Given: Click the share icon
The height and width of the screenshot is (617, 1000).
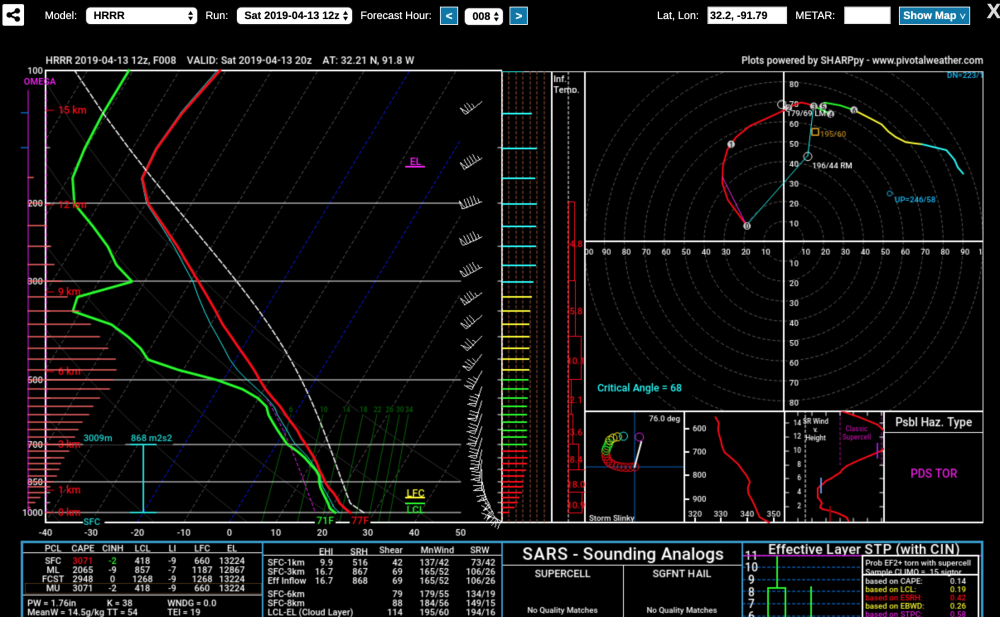Looking at the screenshot, I should (15, 16).
